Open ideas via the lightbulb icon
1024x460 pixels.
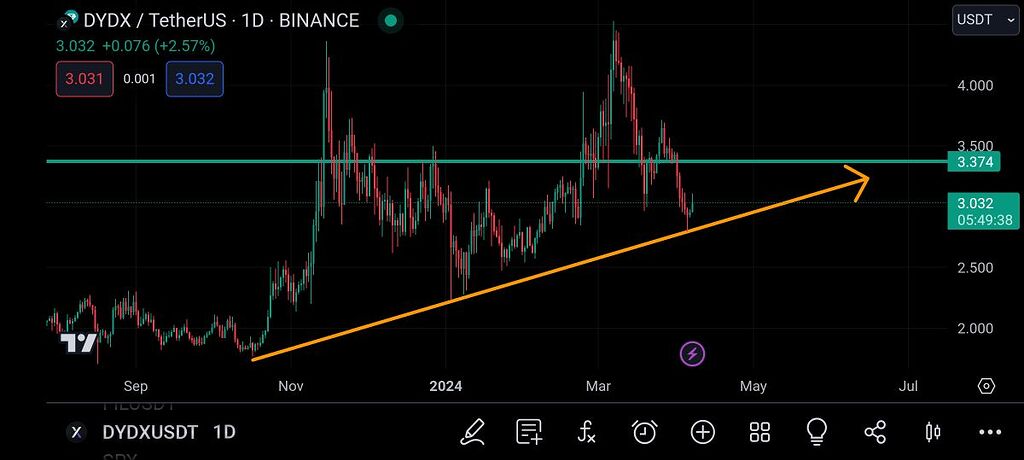pos(817,431)
